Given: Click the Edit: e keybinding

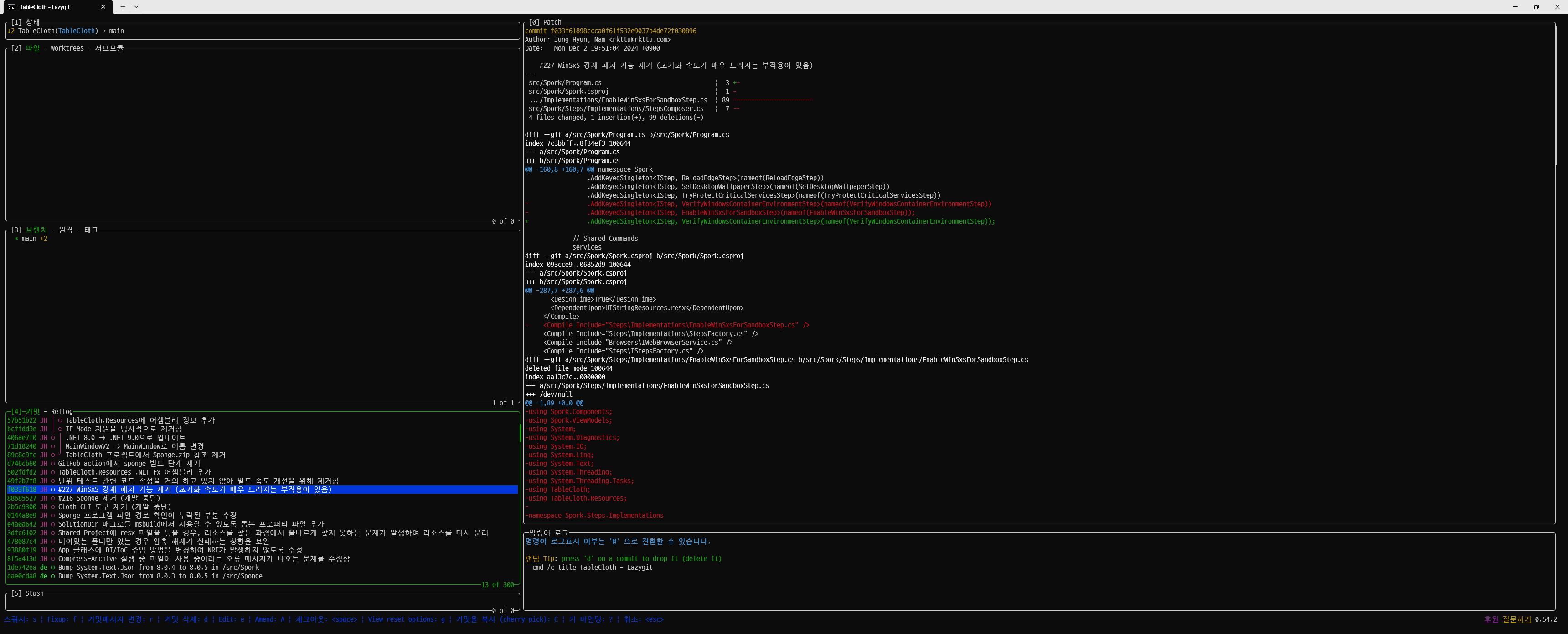Looking at the screenshot, I should [x=231, y=619].
